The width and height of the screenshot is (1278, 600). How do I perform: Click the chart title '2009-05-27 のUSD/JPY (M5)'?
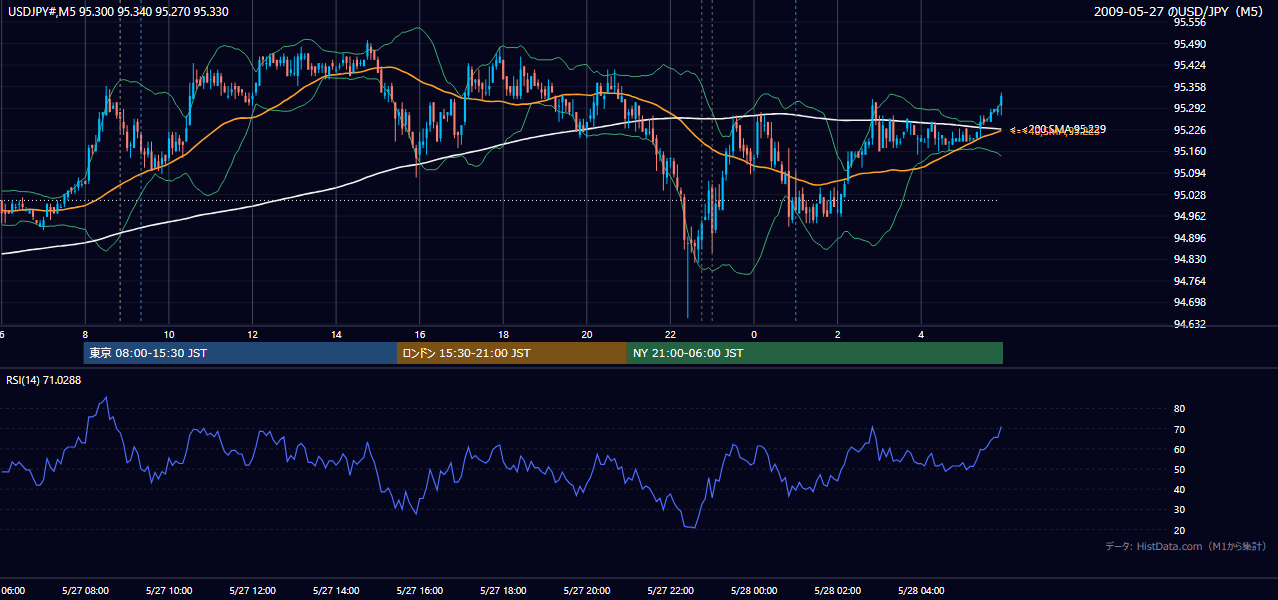1180,12
